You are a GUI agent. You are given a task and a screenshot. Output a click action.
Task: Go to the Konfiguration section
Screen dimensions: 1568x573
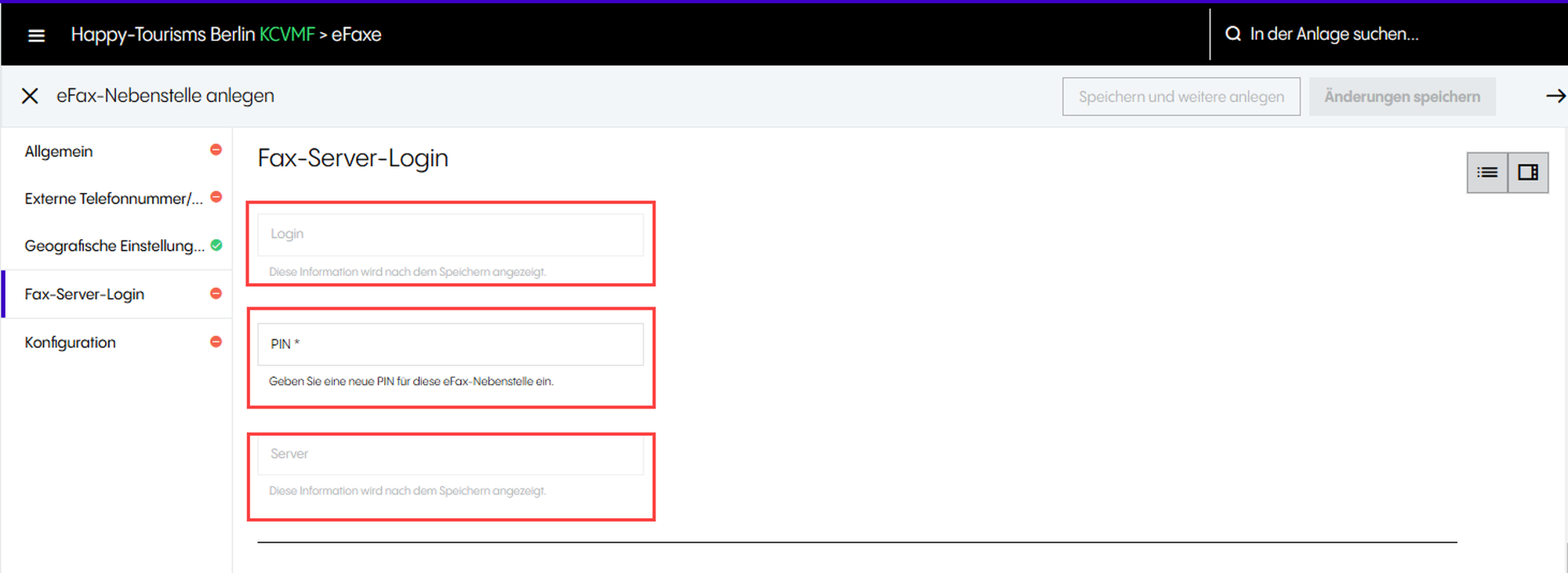pos(71,343)
